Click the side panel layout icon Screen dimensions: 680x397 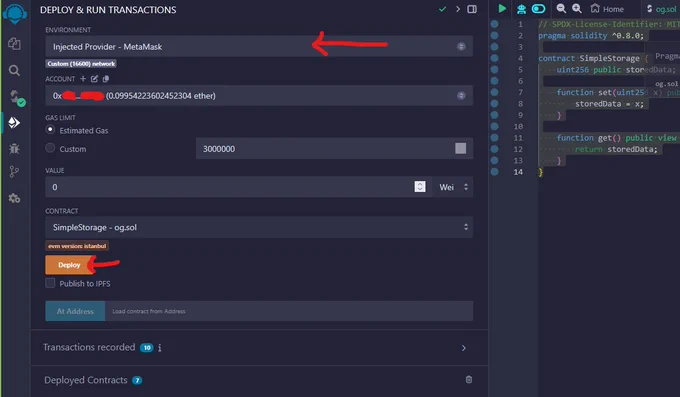click(472, 9)
